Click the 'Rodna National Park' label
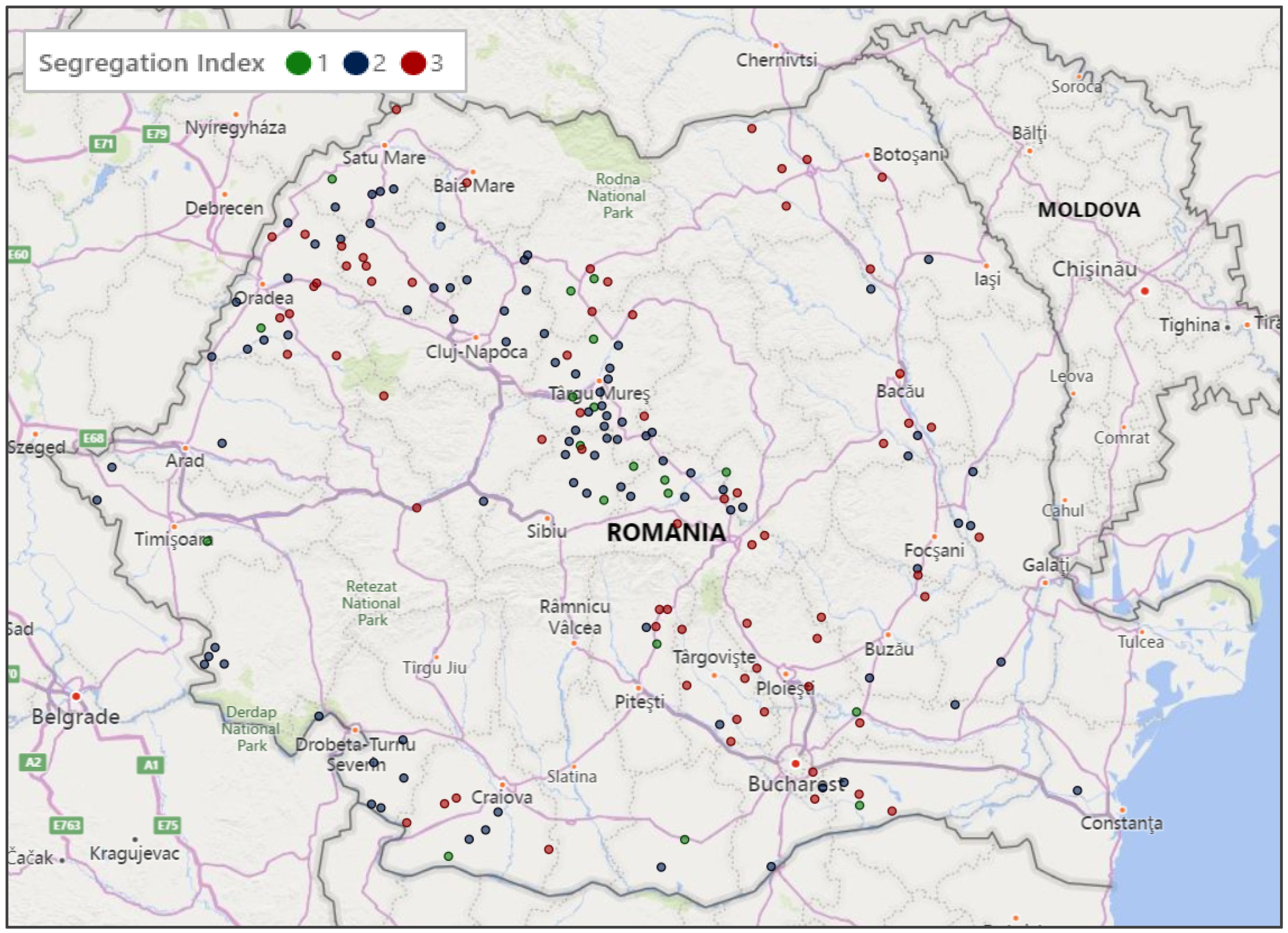Viewport: 1288px width, 933px height. click(617, 195)
